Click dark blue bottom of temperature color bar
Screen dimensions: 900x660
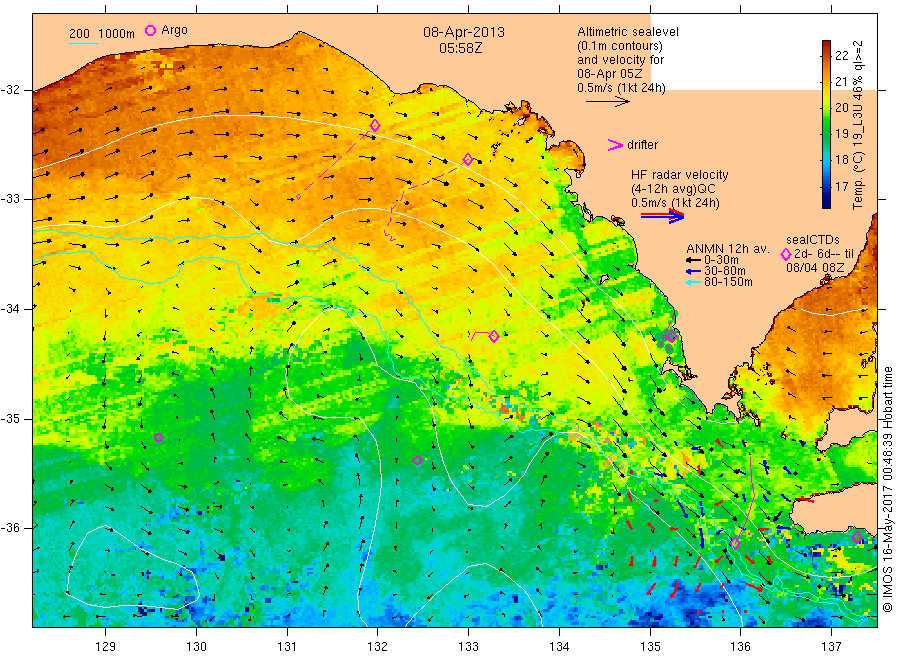[x=826, y=202]
